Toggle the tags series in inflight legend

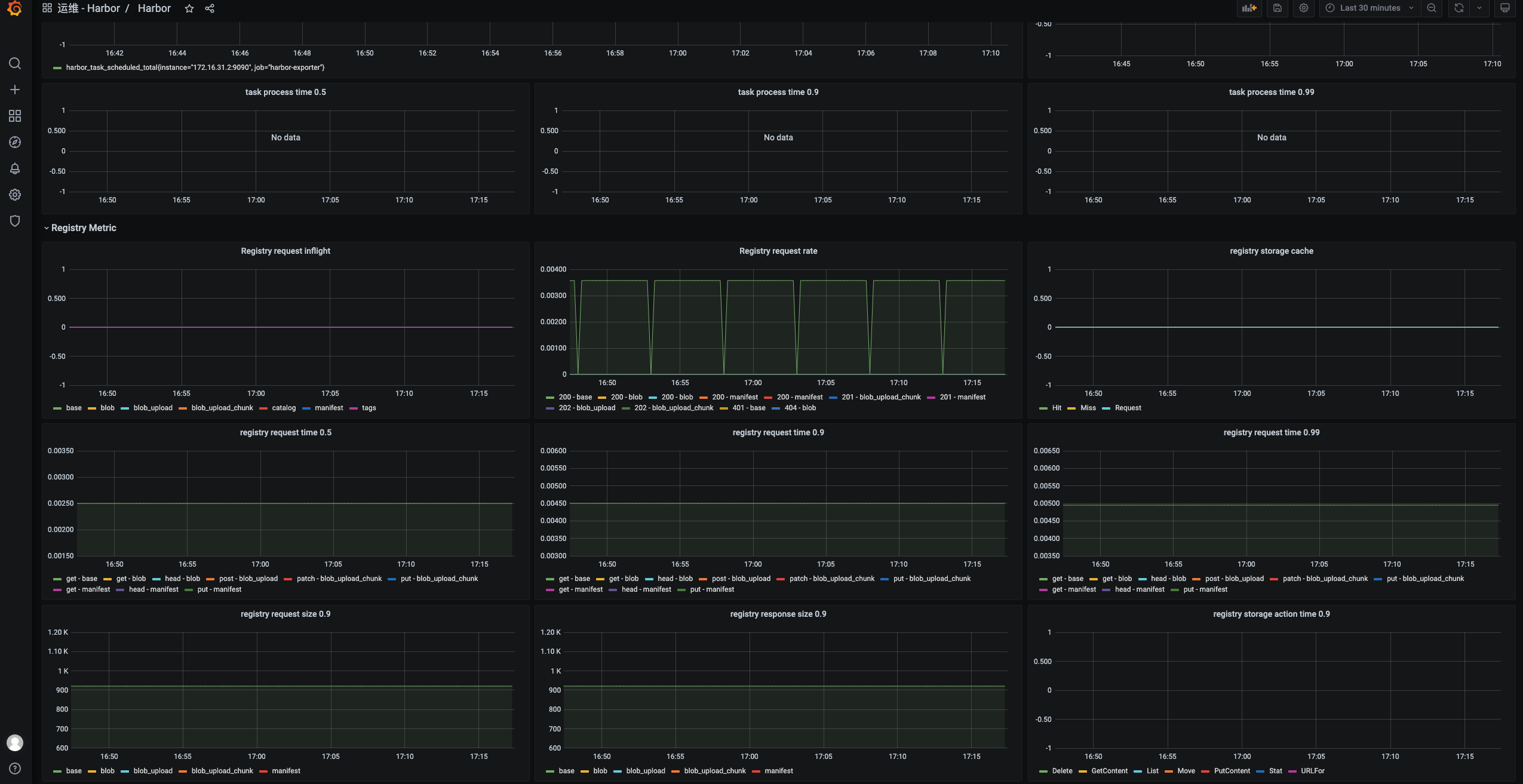(x=369, y=408)
